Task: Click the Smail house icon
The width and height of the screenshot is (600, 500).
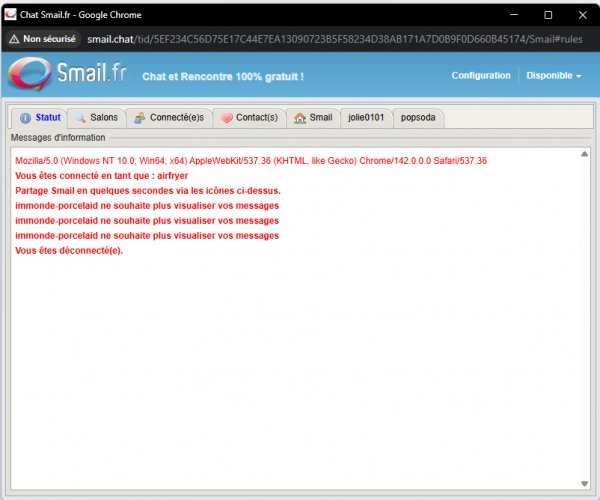Action: click(x=299, y=118)
